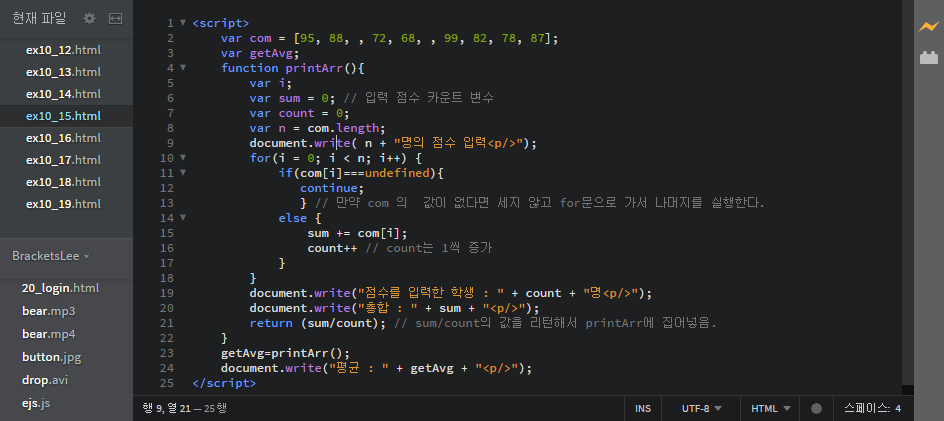944x421 pixels.
Task: Collapse else block fold at line 14
Action: click(x=183, y=218)
